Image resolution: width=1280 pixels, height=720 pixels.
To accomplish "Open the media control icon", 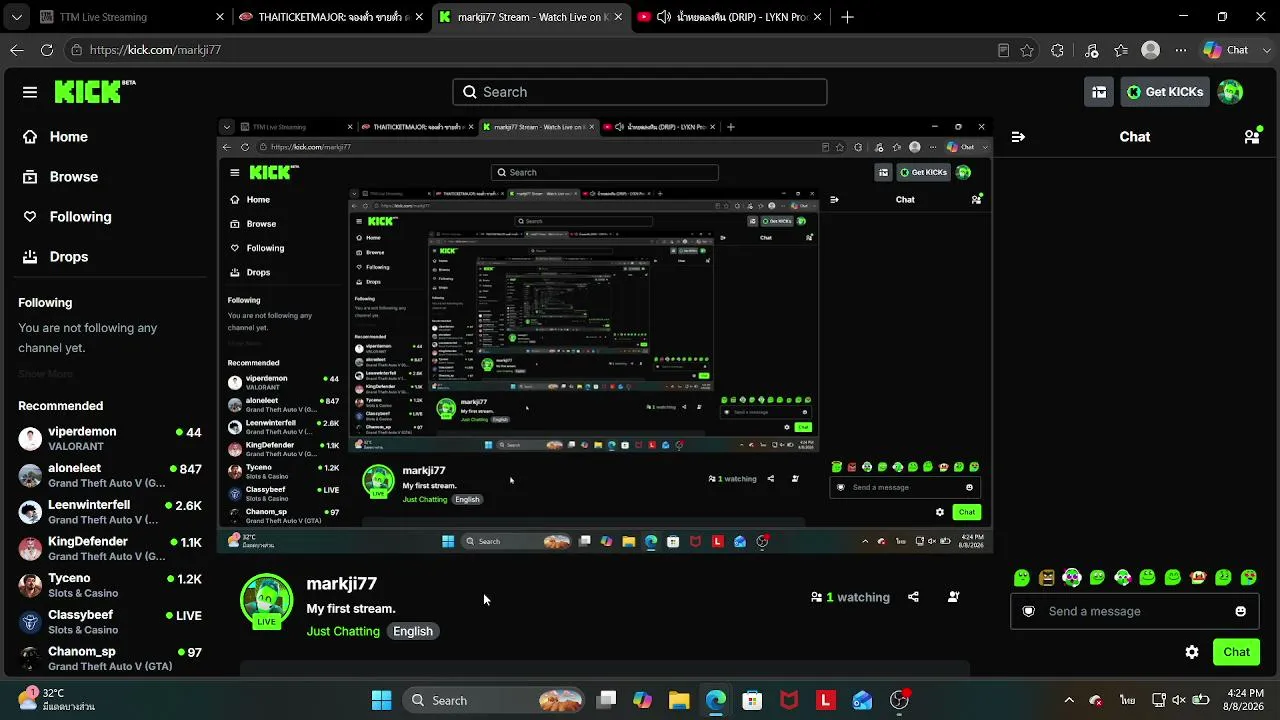I will pyautogui.click(x=1091, y=50).
